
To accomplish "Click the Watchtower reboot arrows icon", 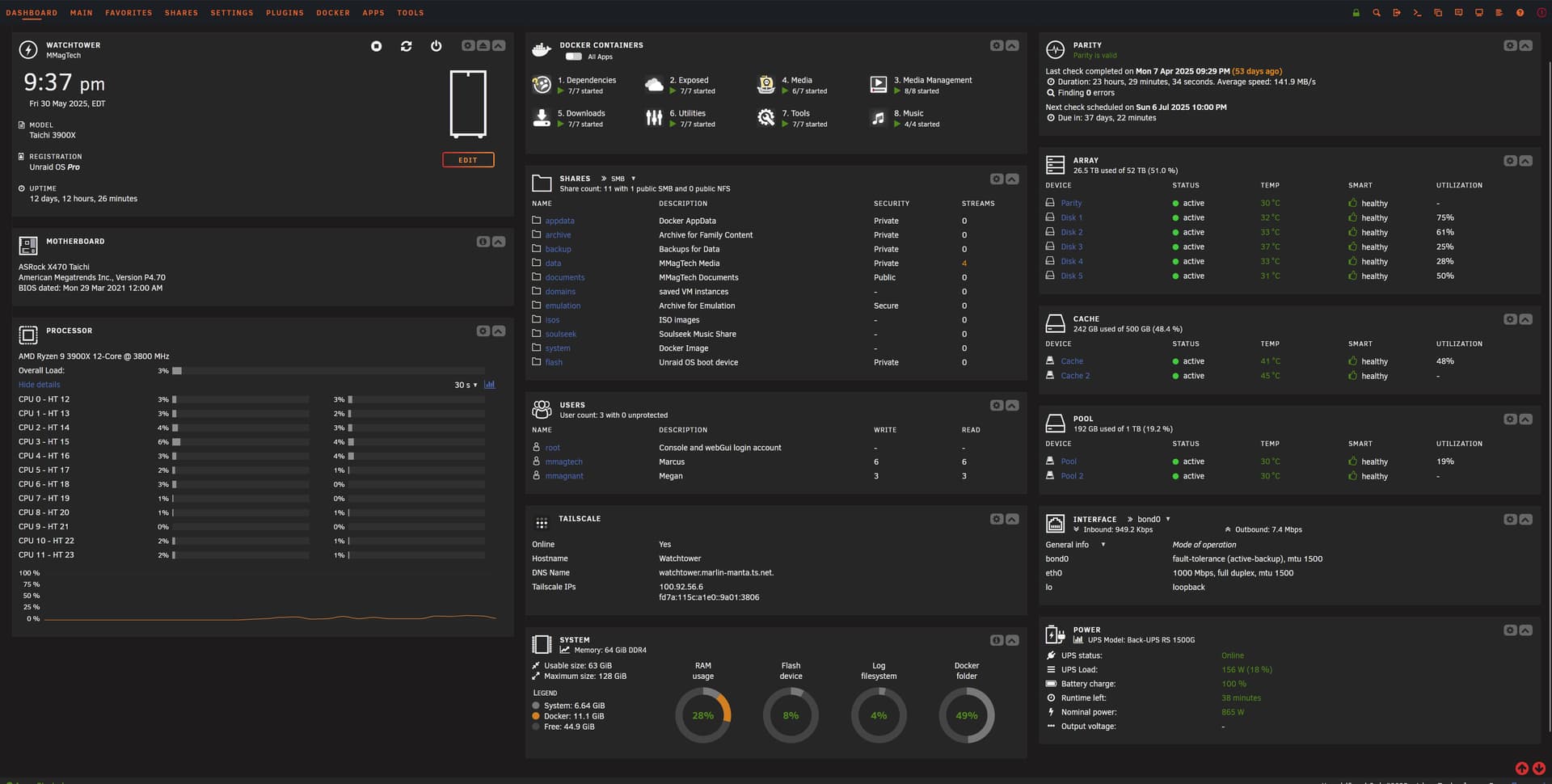I will pyautogui.click(x=406, y=46).
